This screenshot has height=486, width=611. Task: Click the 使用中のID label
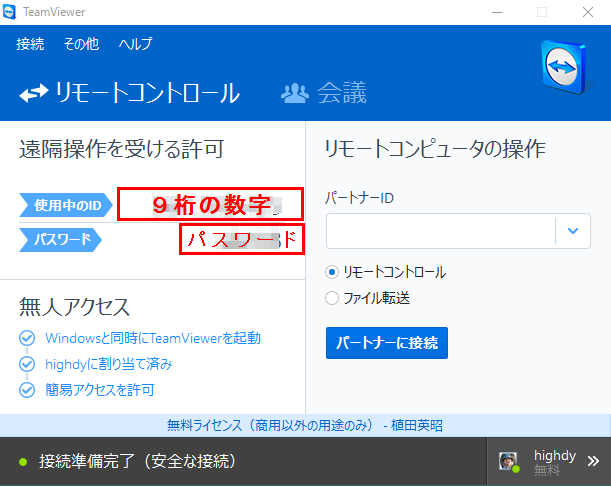pos(66,205)
